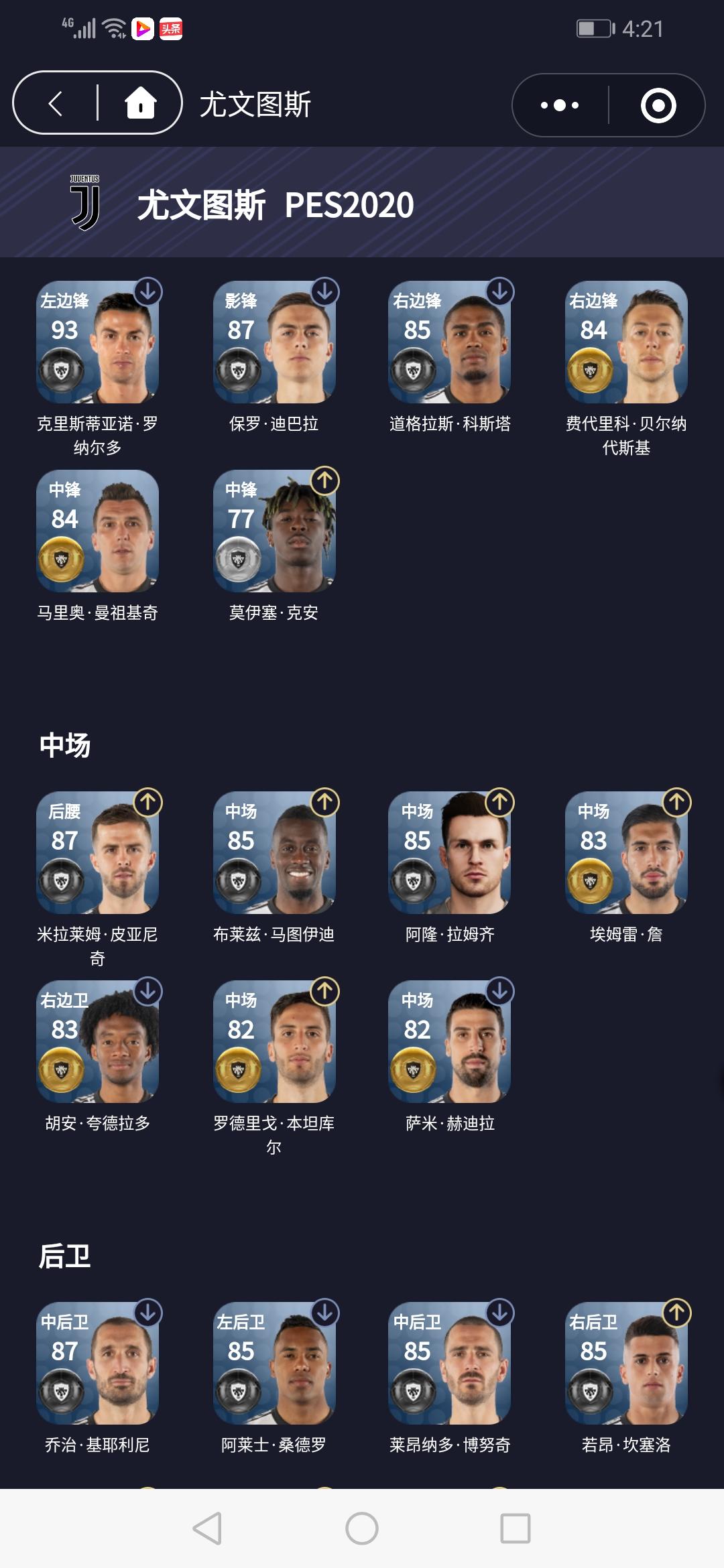Click the Juventus club logo
This screenshot has height=1568, width=724.
pyautogui.click(x=85, y=202)
